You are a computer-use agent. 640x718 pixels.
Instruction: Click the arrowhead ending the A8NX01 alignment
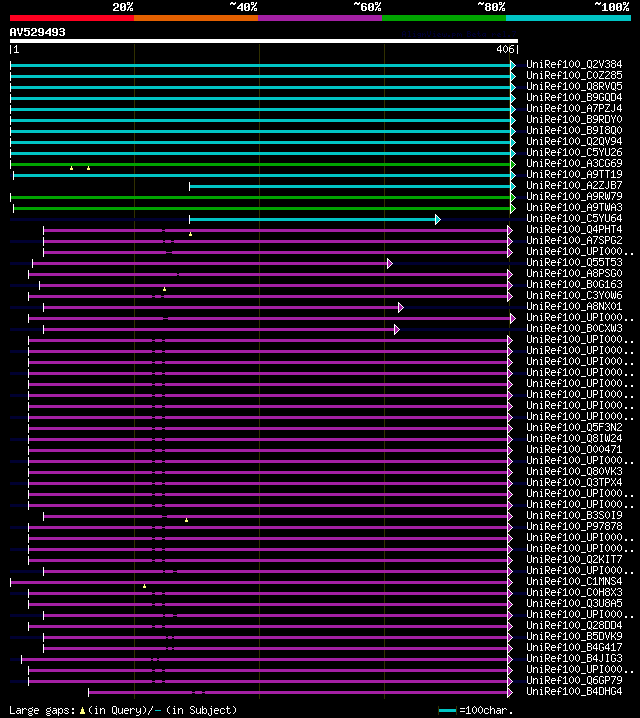pyautogui.click(x=401, y=307)
